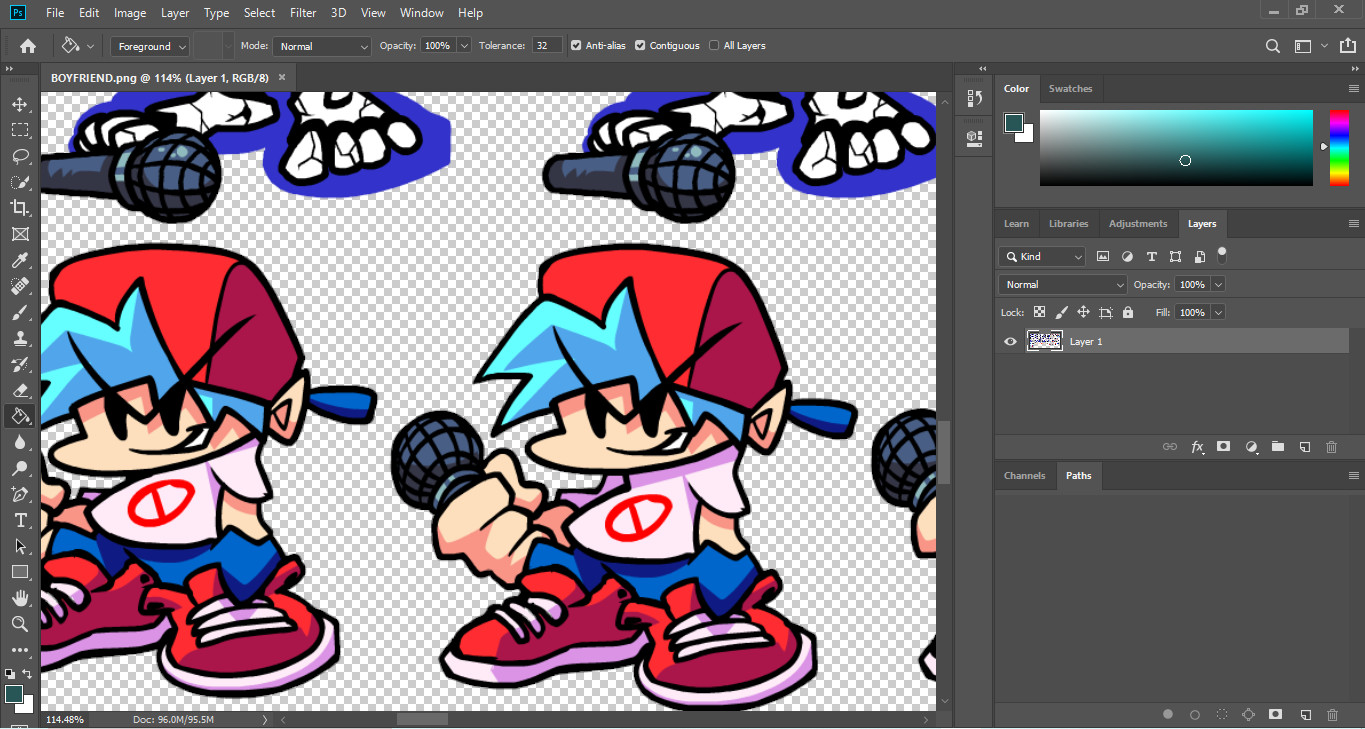This screenshot has width=1365, height=729.
Task: Select the Lasso tool
Action: pyautogui.click(x=20, y=156)
